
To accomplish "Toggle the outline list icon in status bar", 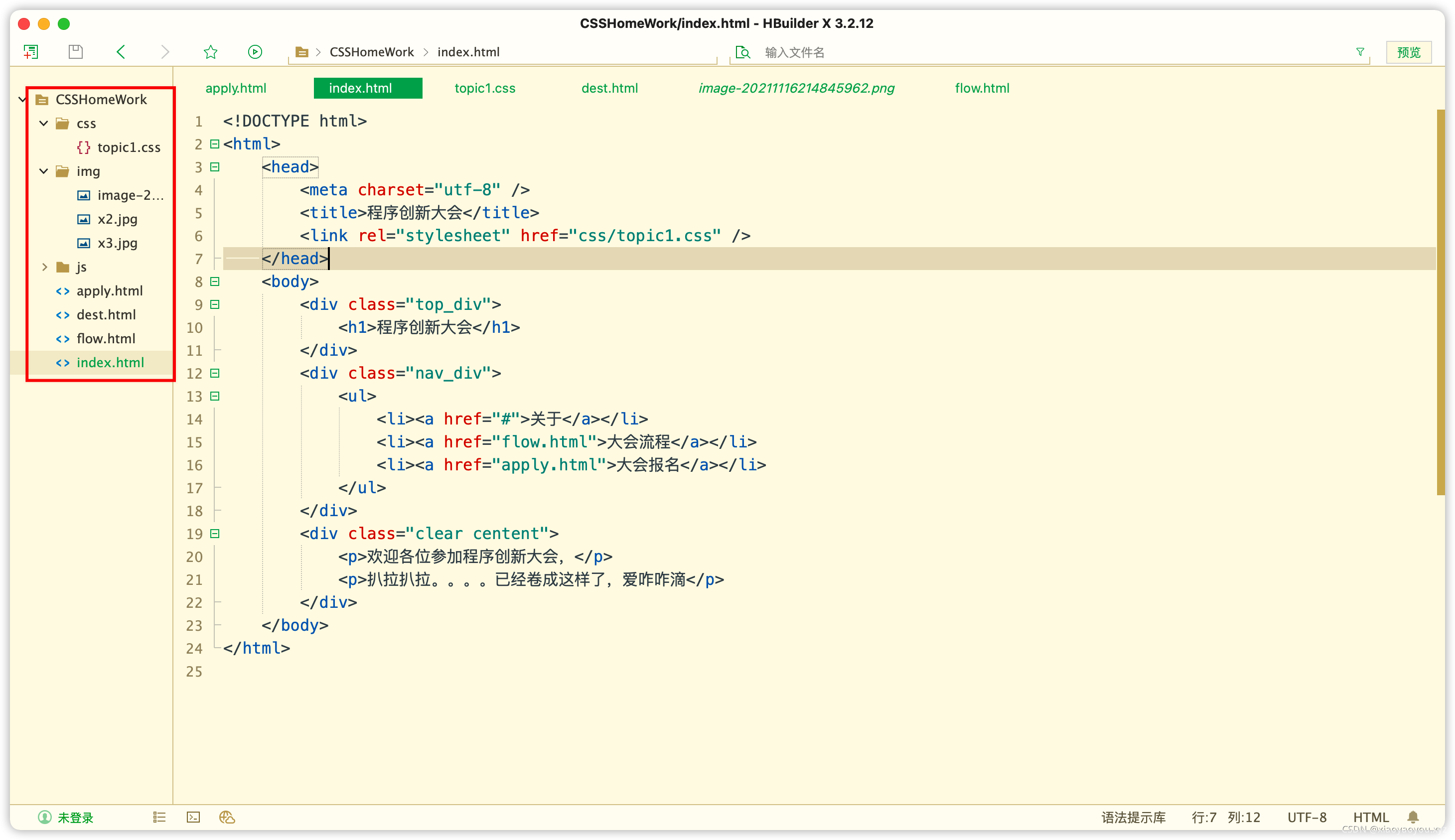I will (159, 817).
